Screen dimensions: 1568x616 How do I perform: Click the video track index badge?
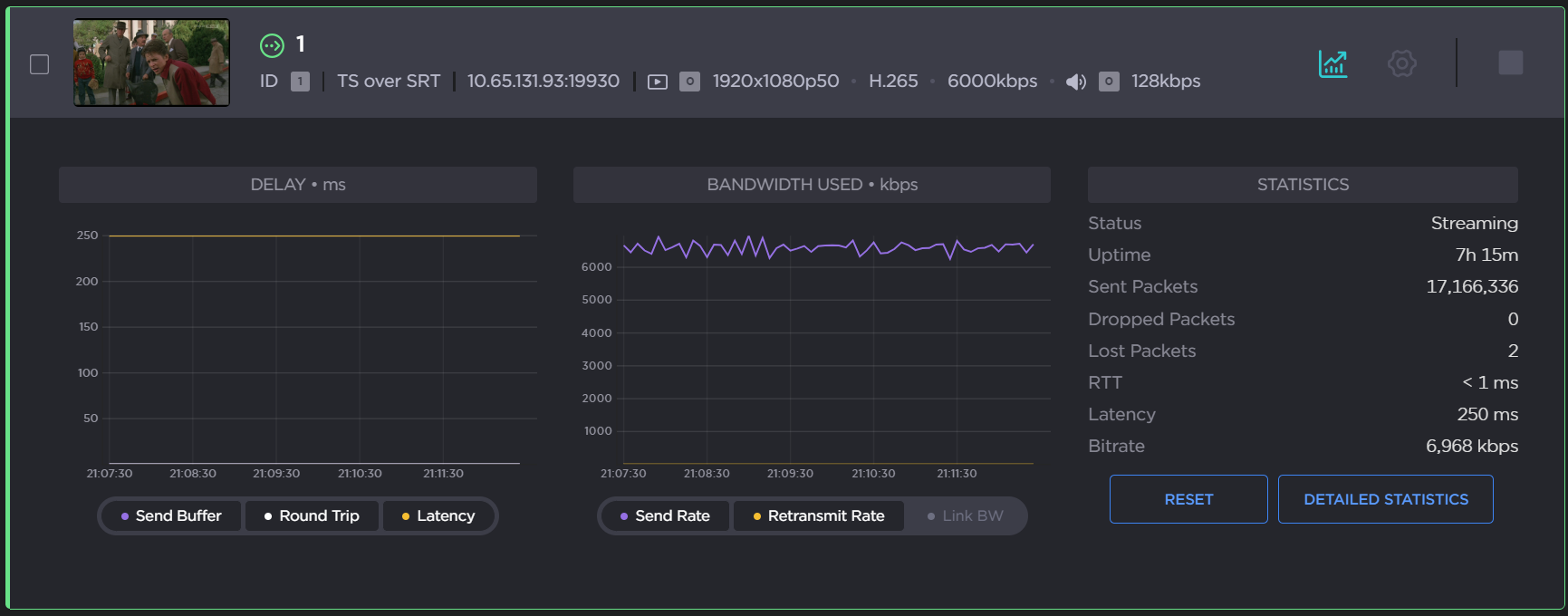(x=689, y=82)
